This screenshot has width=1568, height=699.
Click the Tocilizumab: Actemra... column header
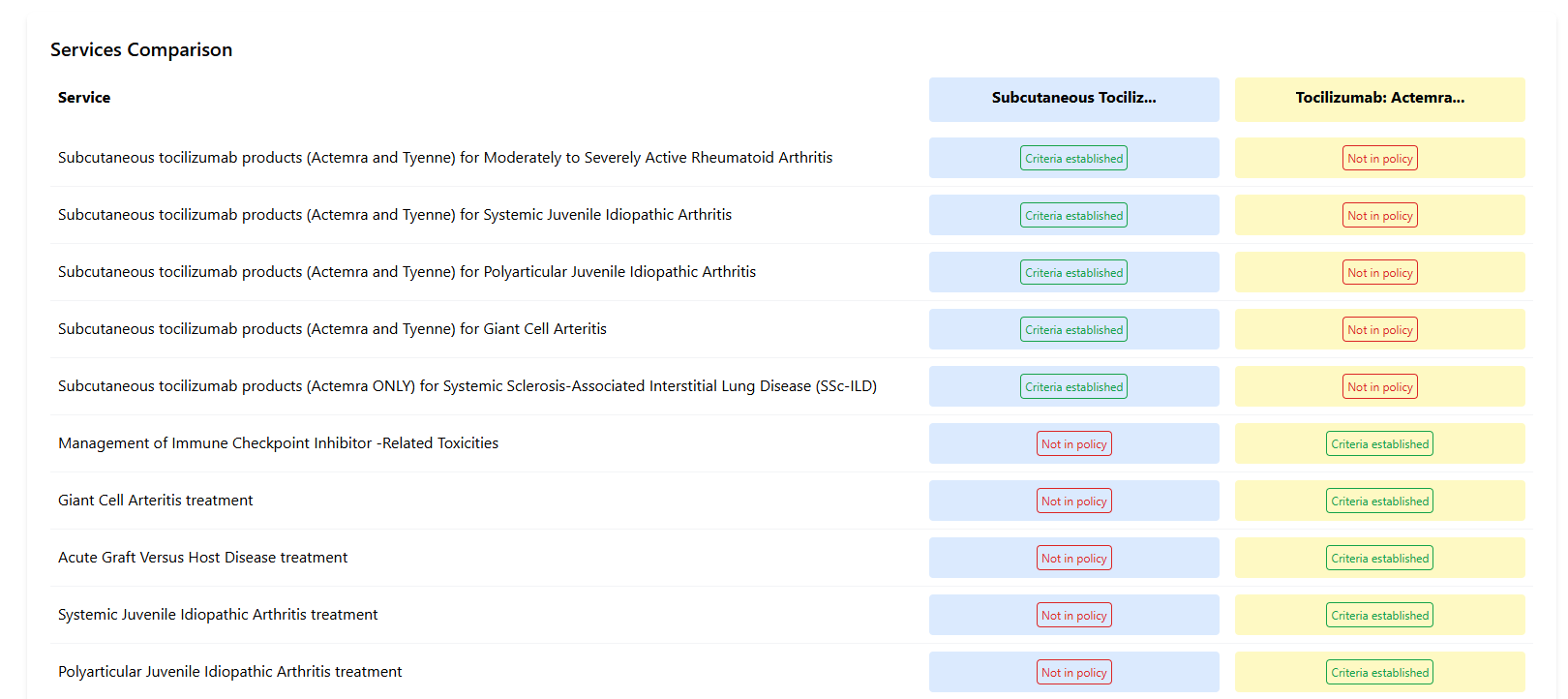pyautogui.click(x=1379, y=98)
